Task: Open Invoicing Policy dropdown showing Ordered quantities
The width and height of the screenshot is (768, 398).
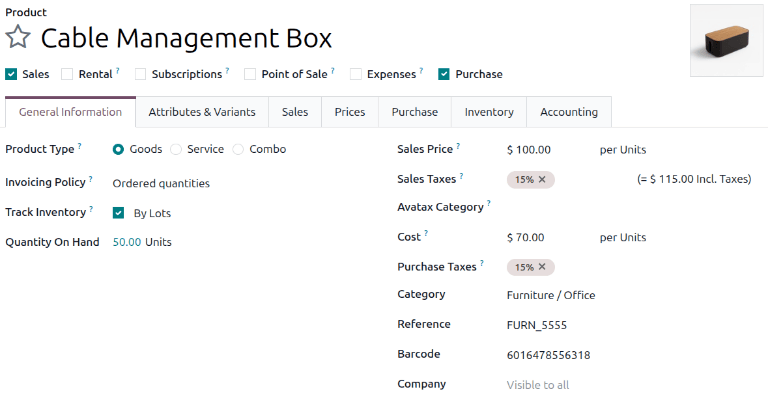Action: pyautogui.click(x=161, y=183)
